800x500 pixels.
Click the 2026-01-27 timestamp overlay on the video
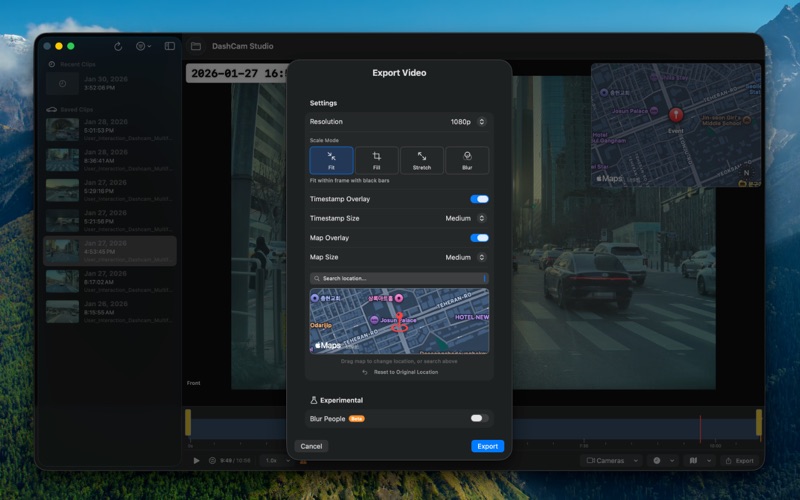pos(237,73)
